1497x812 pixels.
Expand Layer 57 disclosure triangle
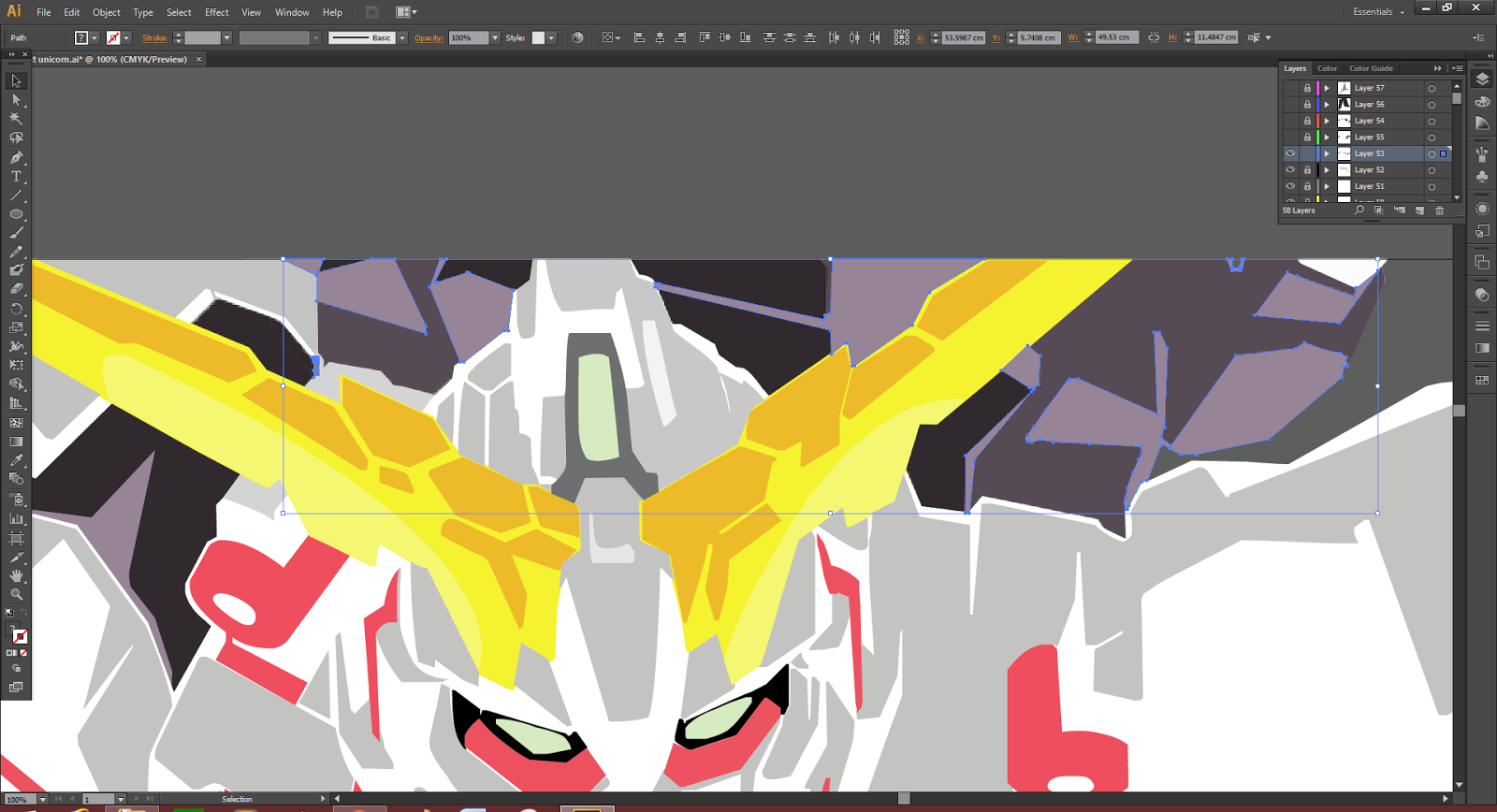(1327, 88)
